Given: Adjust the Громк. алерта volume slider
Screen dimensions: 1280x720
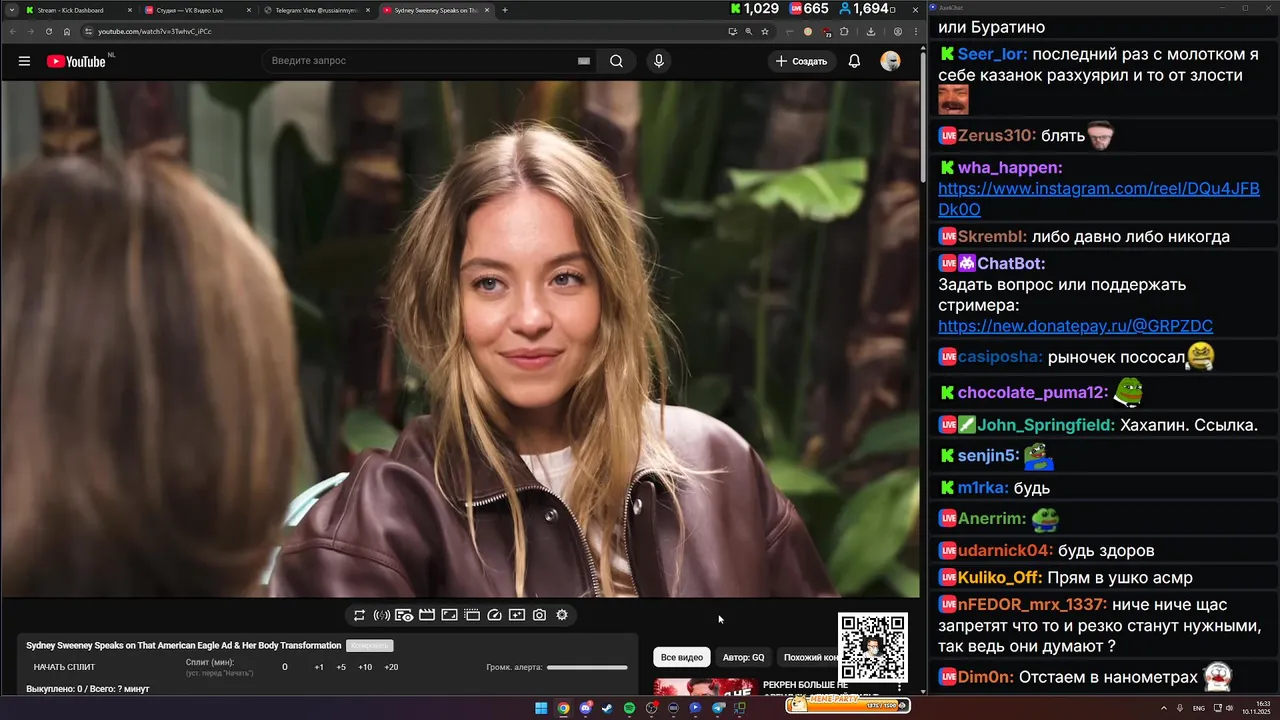Looking at the screenshot, I should 587,667.
